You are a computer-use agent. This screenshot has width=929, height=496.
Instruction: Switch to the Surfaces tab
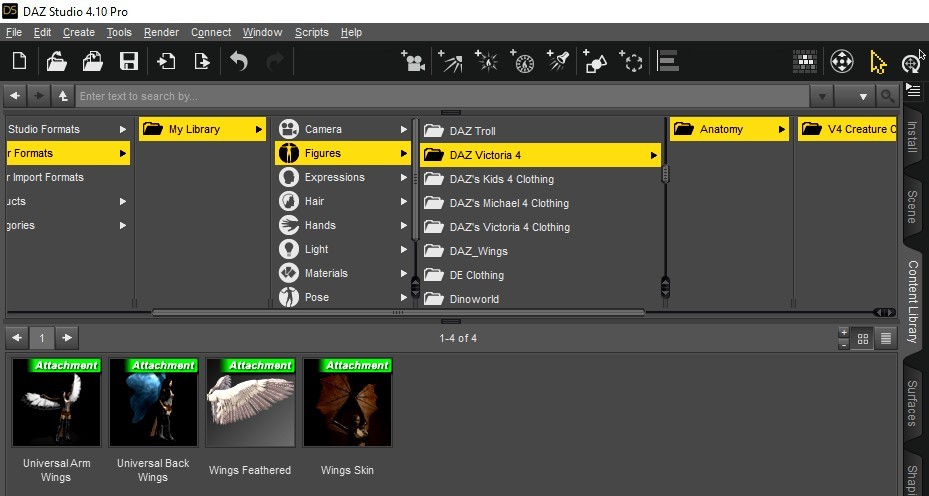[x=912, y=403]
